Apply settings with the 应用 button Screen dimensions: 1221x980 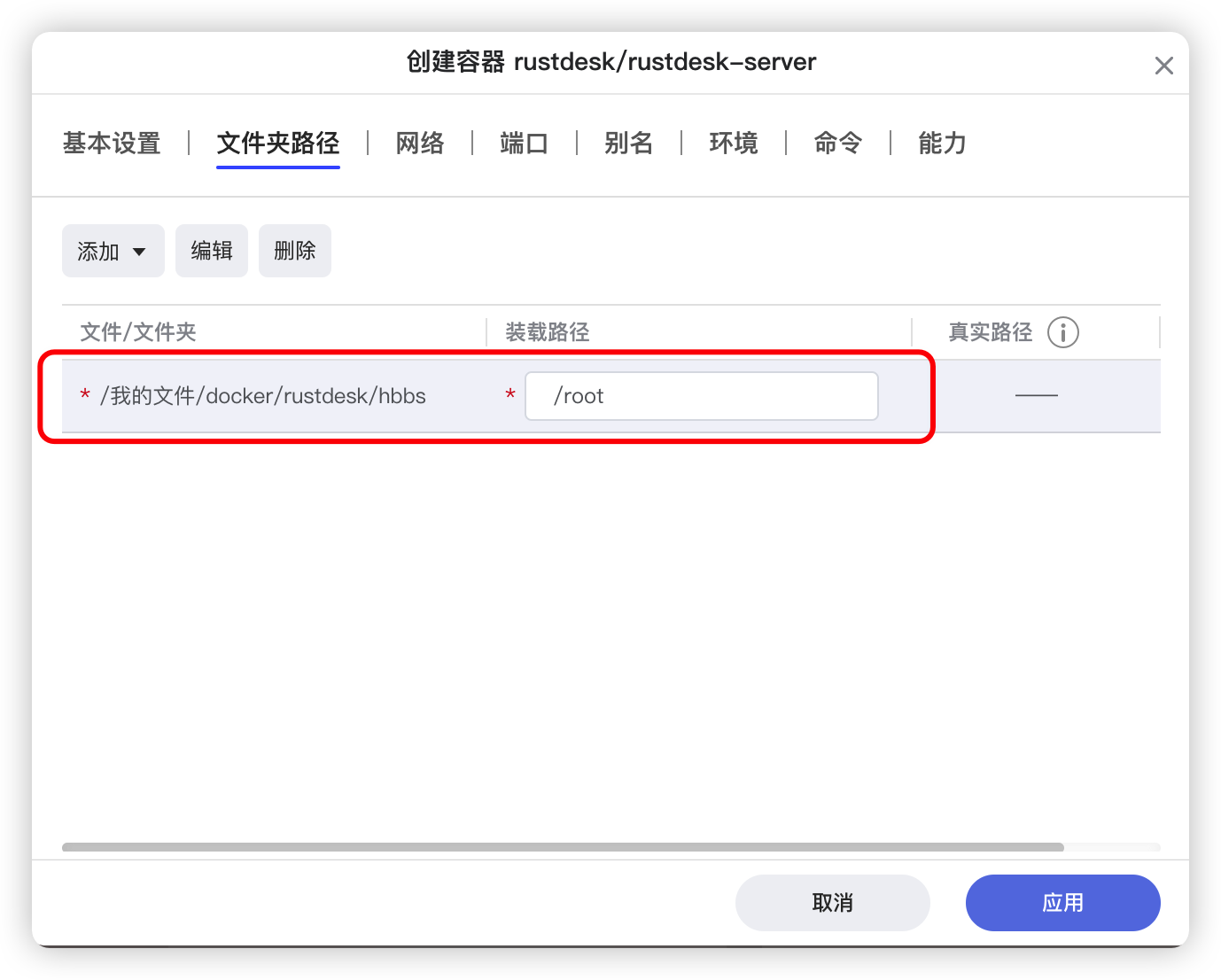[1062, 902]
